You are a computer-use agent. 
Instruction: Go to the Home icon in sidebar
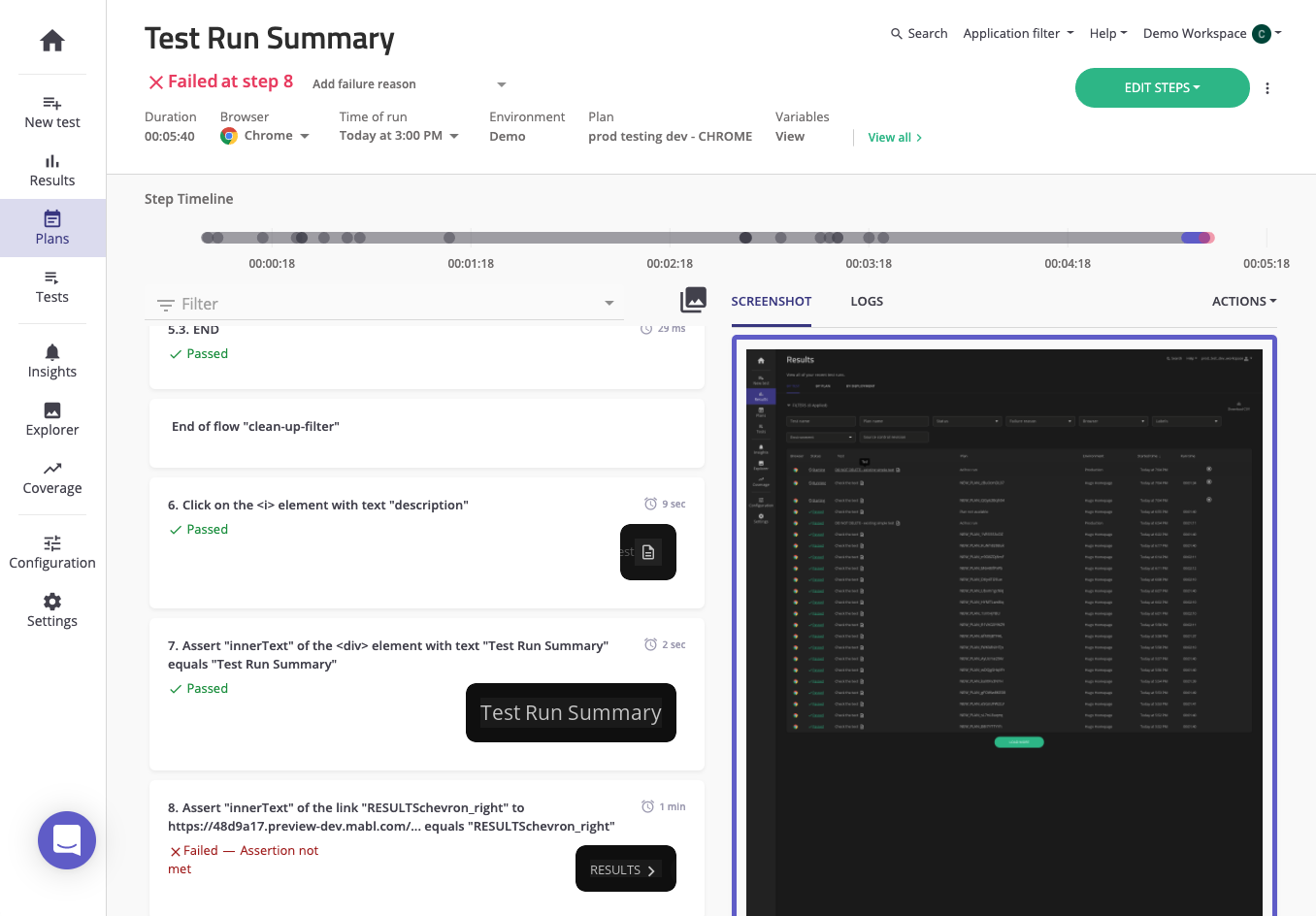52,41
